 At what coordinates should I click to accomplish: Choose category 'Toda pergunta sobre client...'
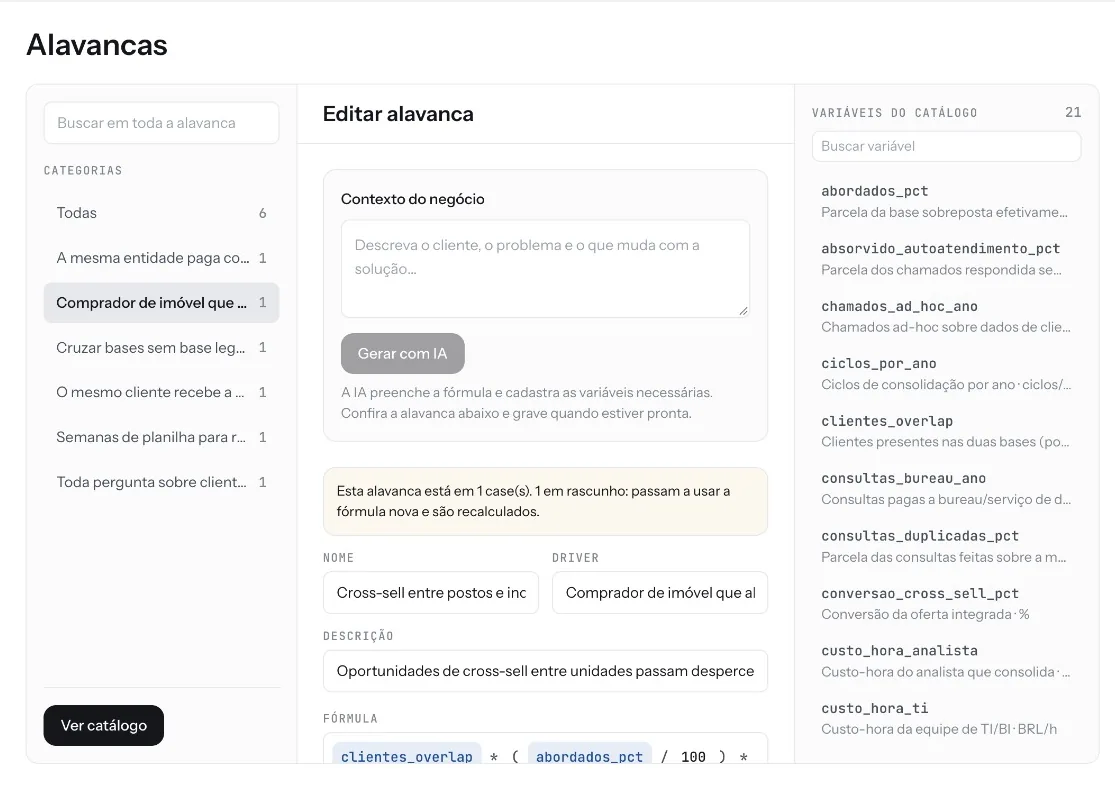[161, 482]
